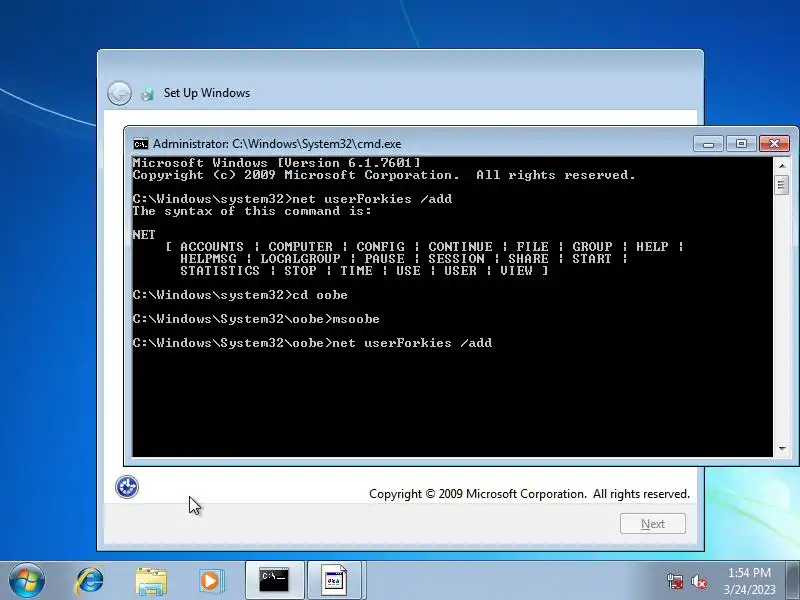Viewport: 800px width, 600px height.
Task: Click the Set Up Windows title icon
Action: (x=148, y=93)
